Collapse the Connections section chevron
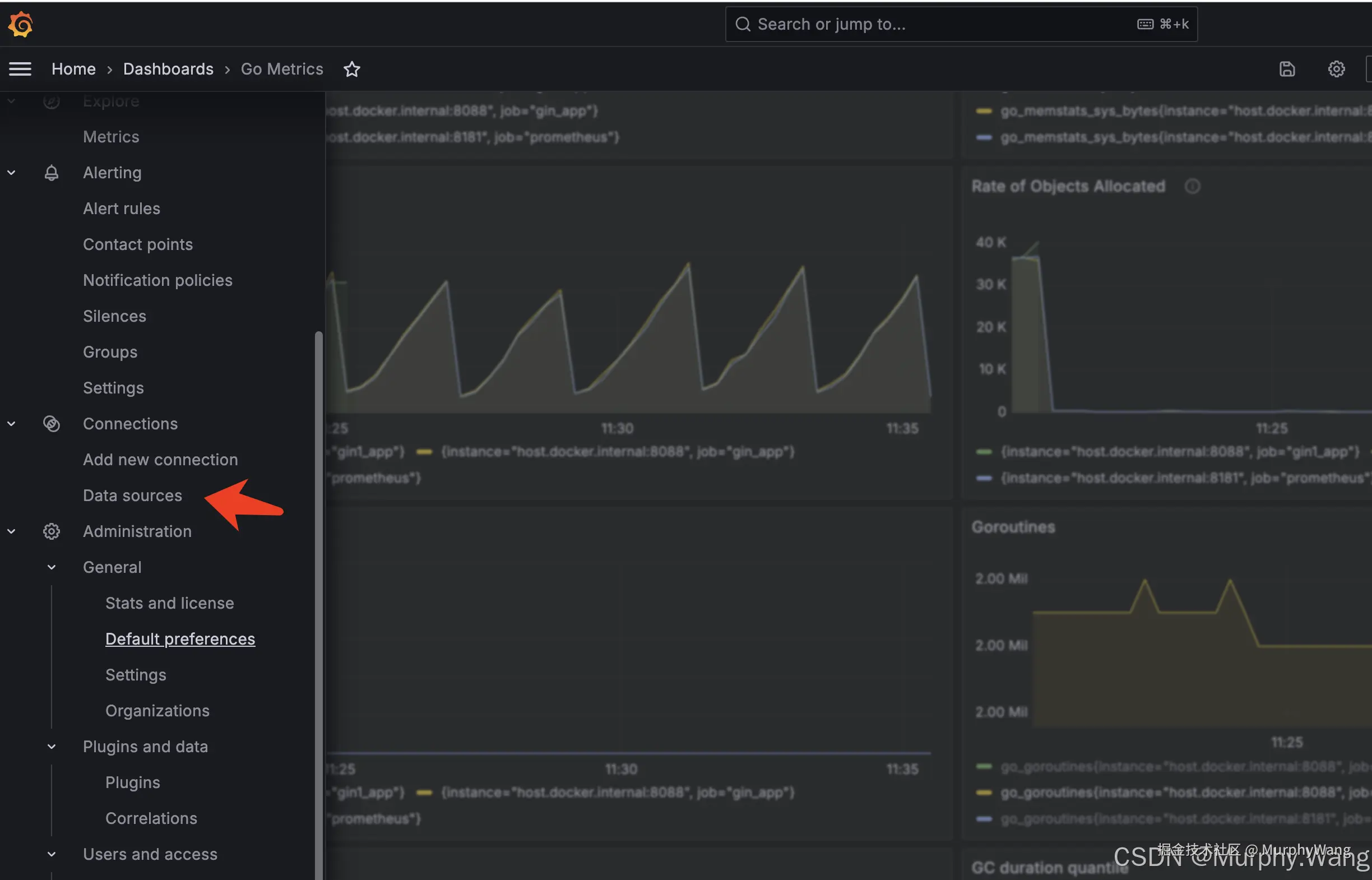 pos(11,424)
